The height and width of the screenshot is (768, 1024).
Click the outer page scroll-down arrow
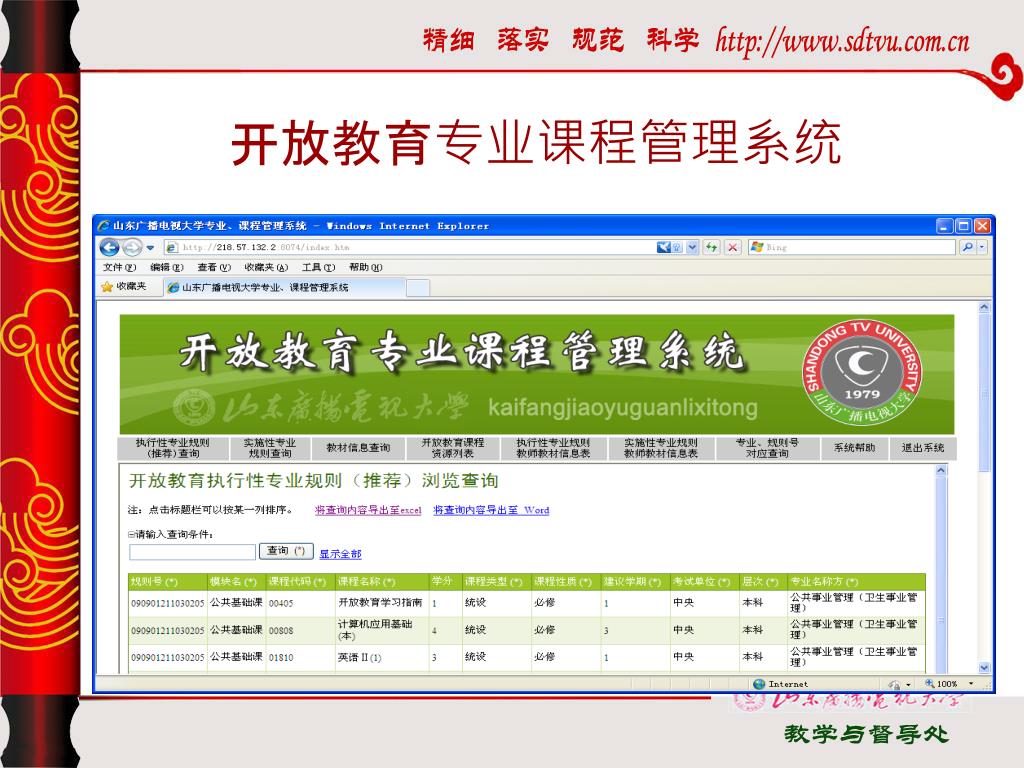click(x=984, y=667)
